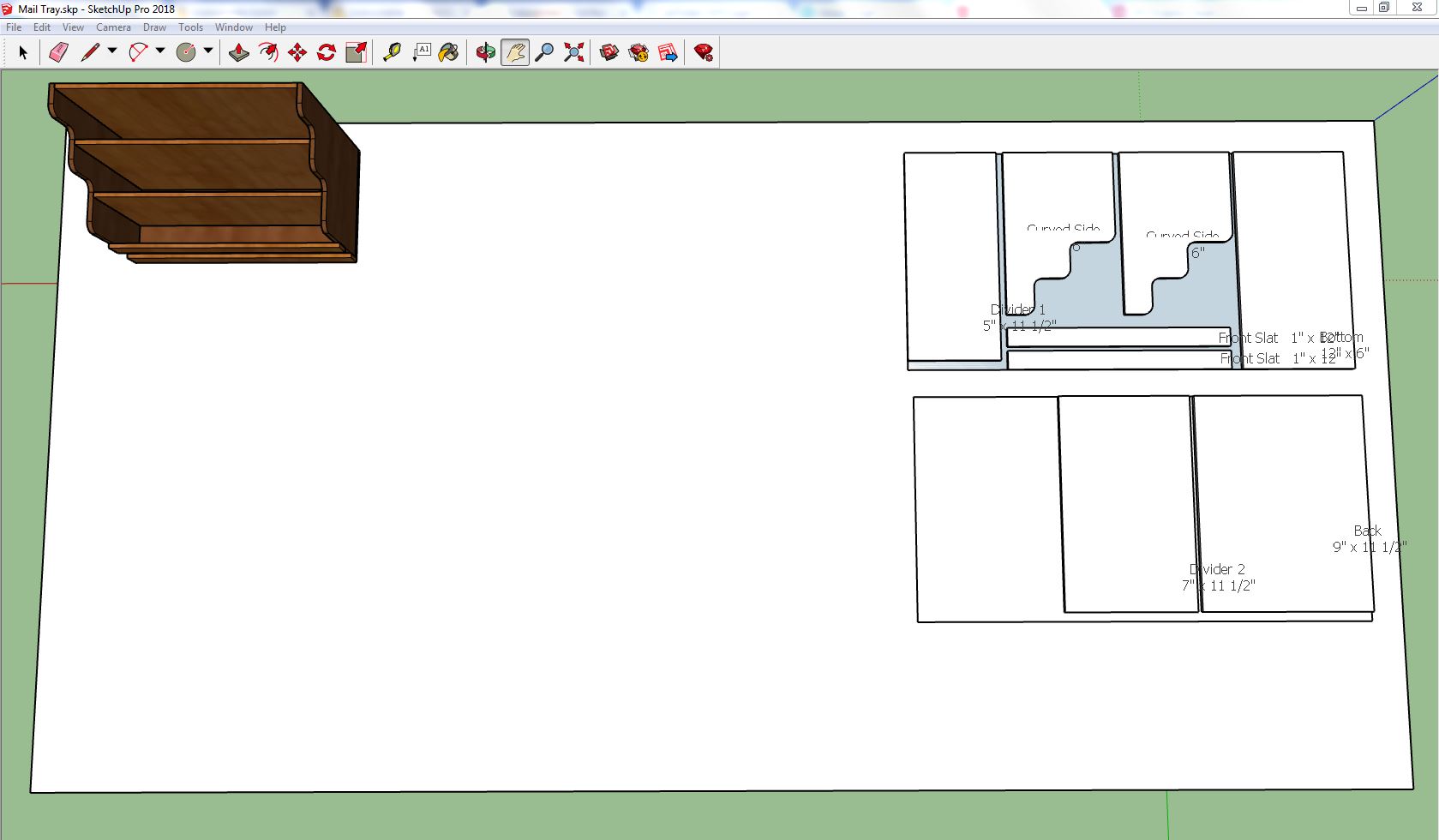This screenshot has height=840, width=1439.
Task: Expand the Line tool dropdown arrow
Action: point(111,51)
